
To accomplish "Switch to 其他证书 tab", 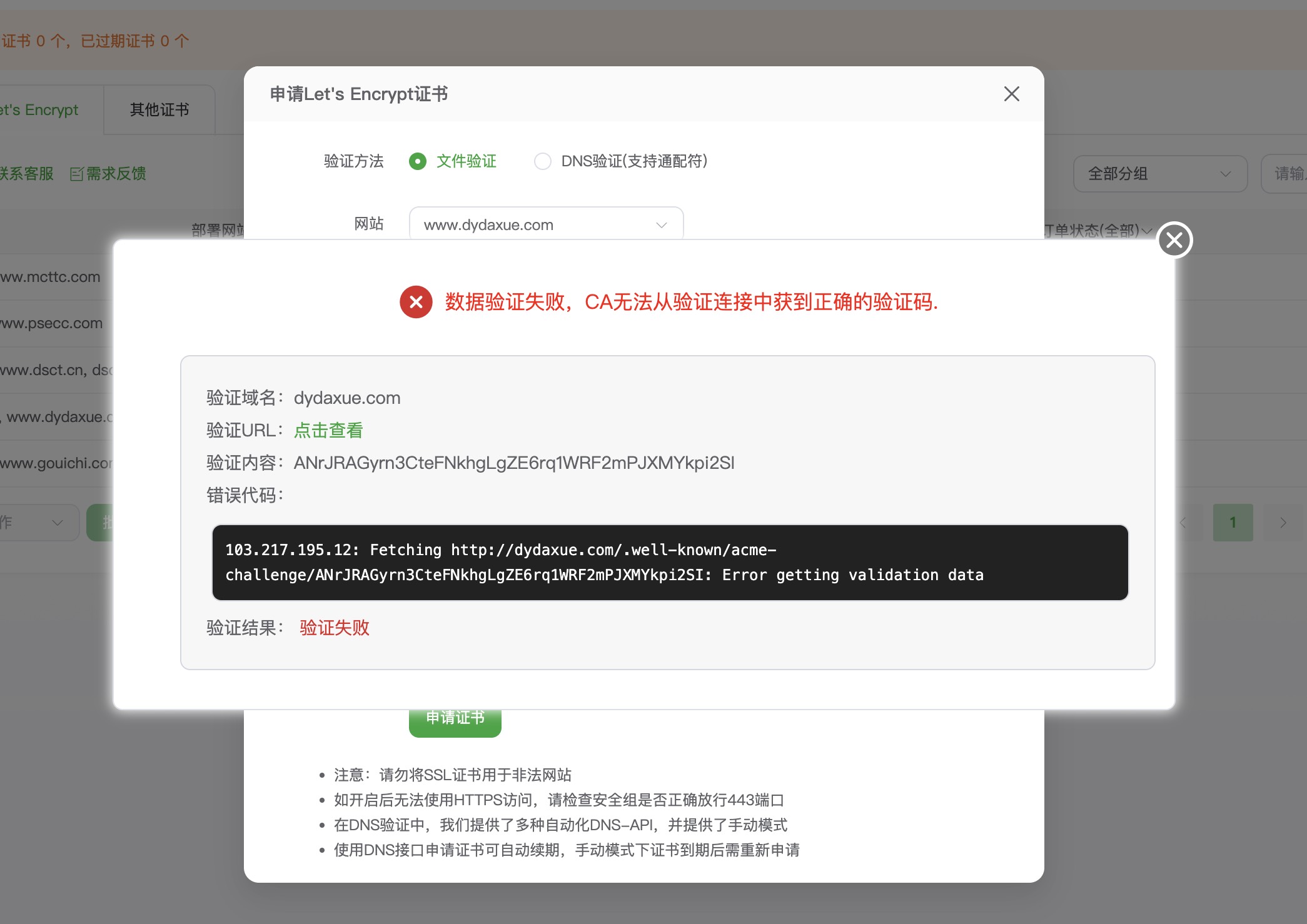I will coord(159,110).
